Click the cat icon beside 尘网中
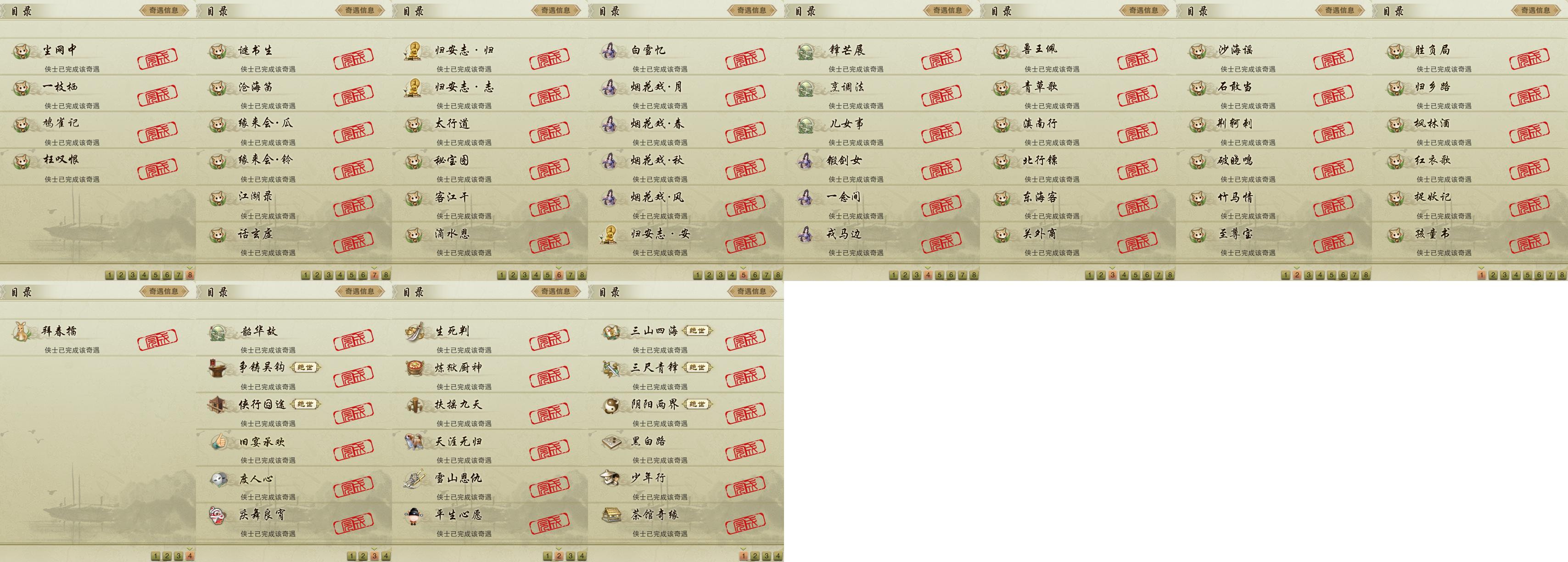Viewport: 1568px width, 562px height. [22, 51]
